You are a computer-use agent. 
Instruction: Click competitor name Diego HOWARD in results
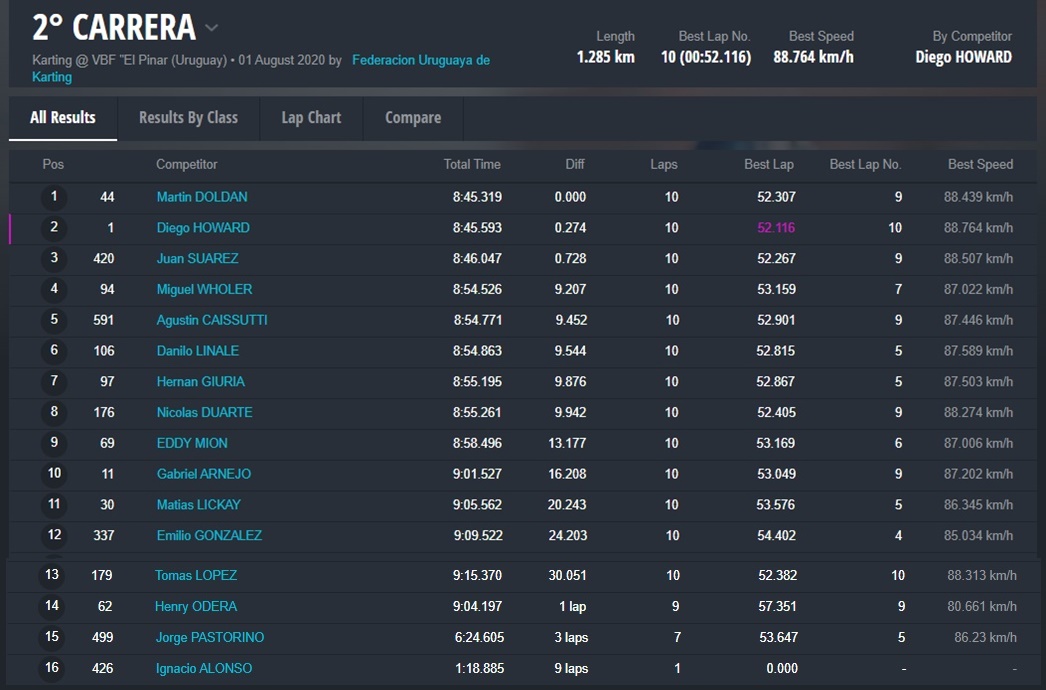(x=203, y=228)
